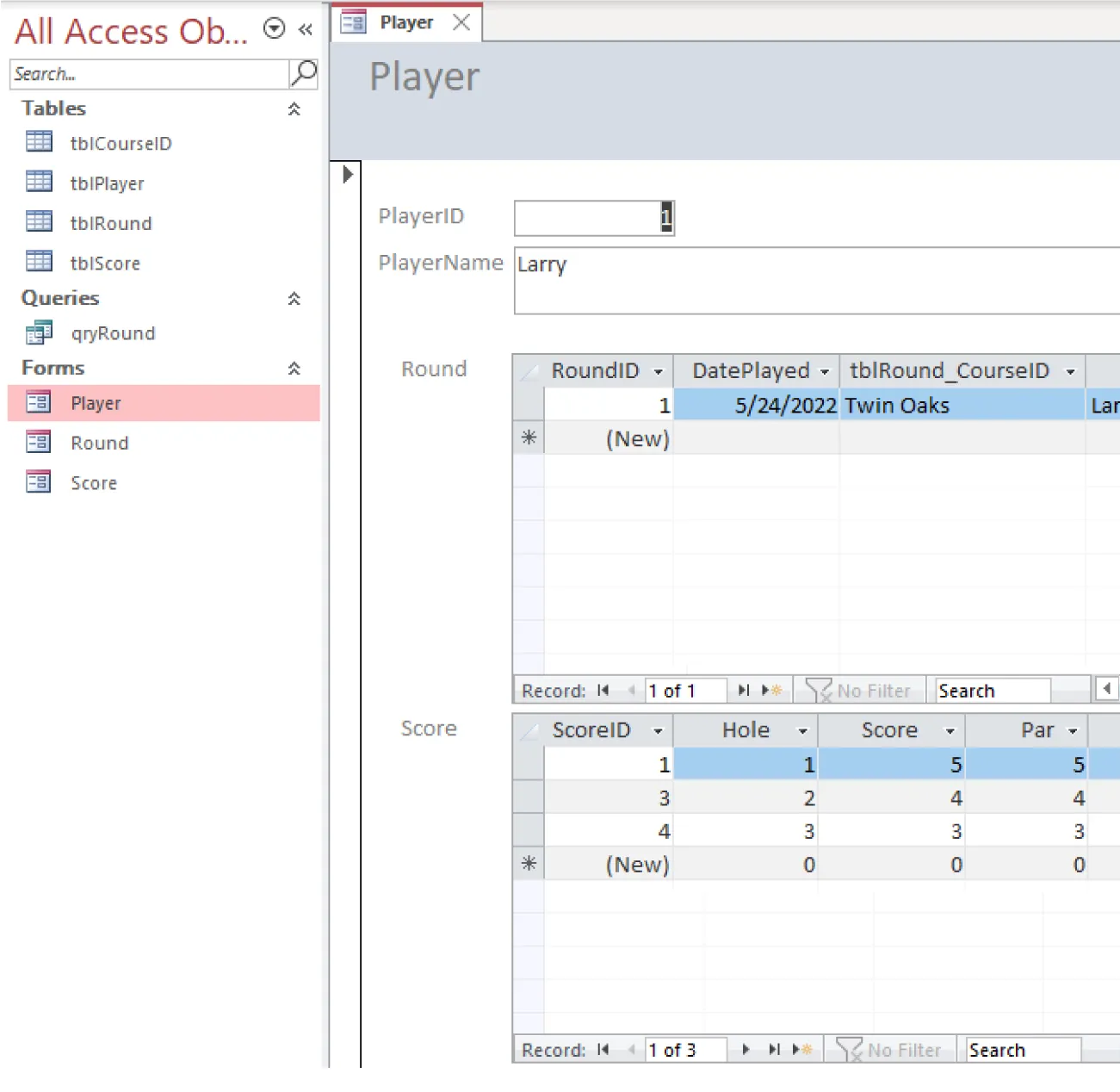Screen dimensions: 1120x1092
Task: Open the All Access Objects menu
Action: (273, 28)
